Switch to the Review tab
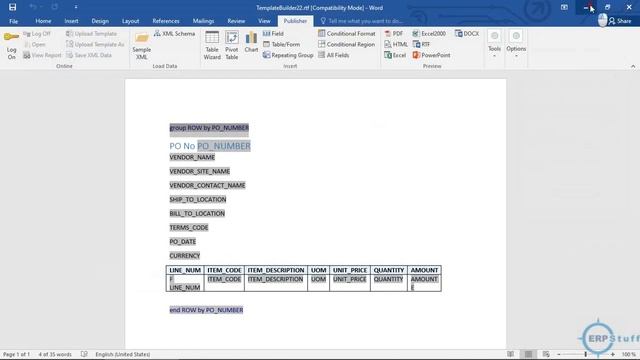The image size is (640, 360). (236, 21)
